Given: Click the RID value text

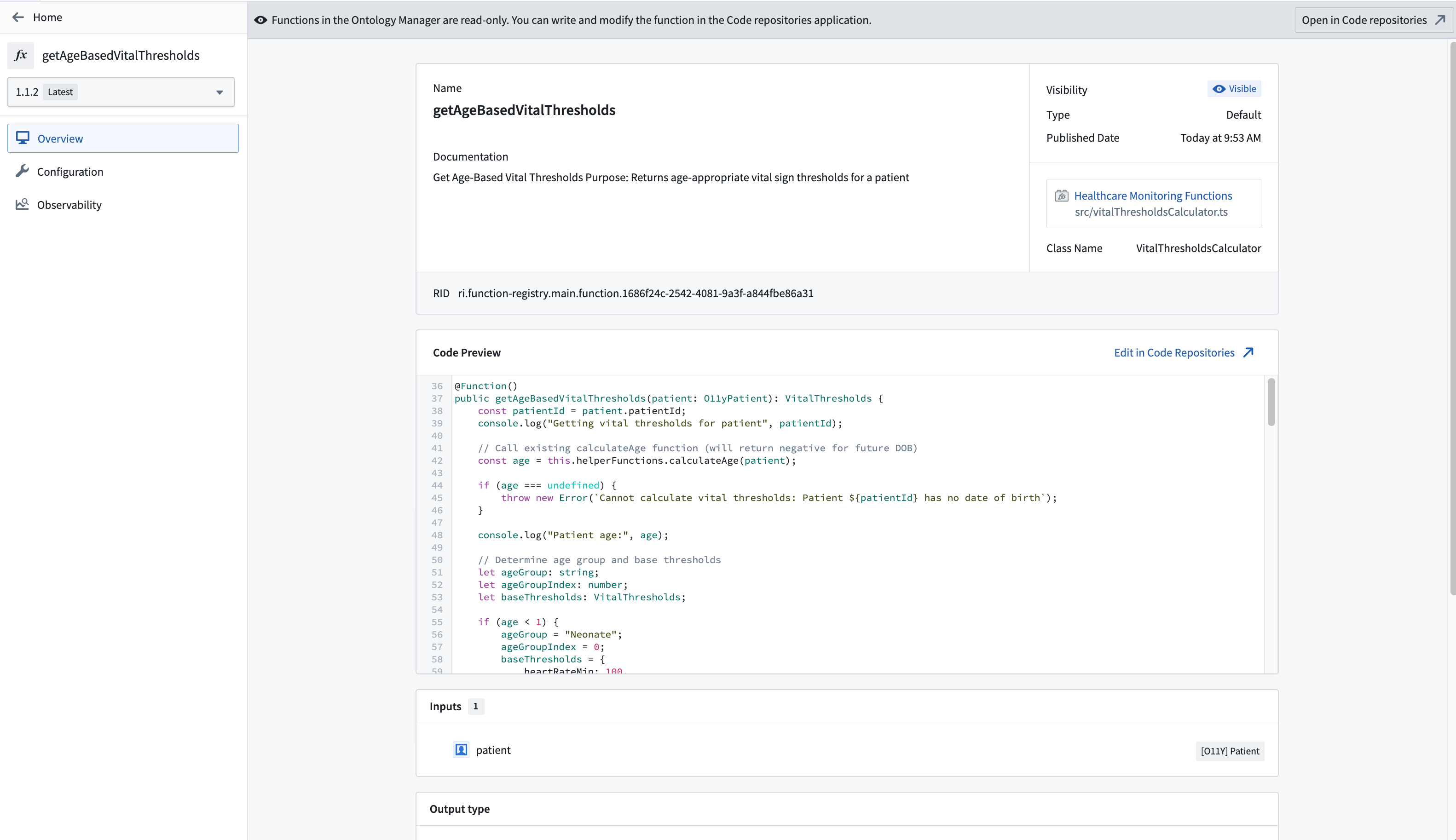Looking at the screenshot, I should pos(636,293).
